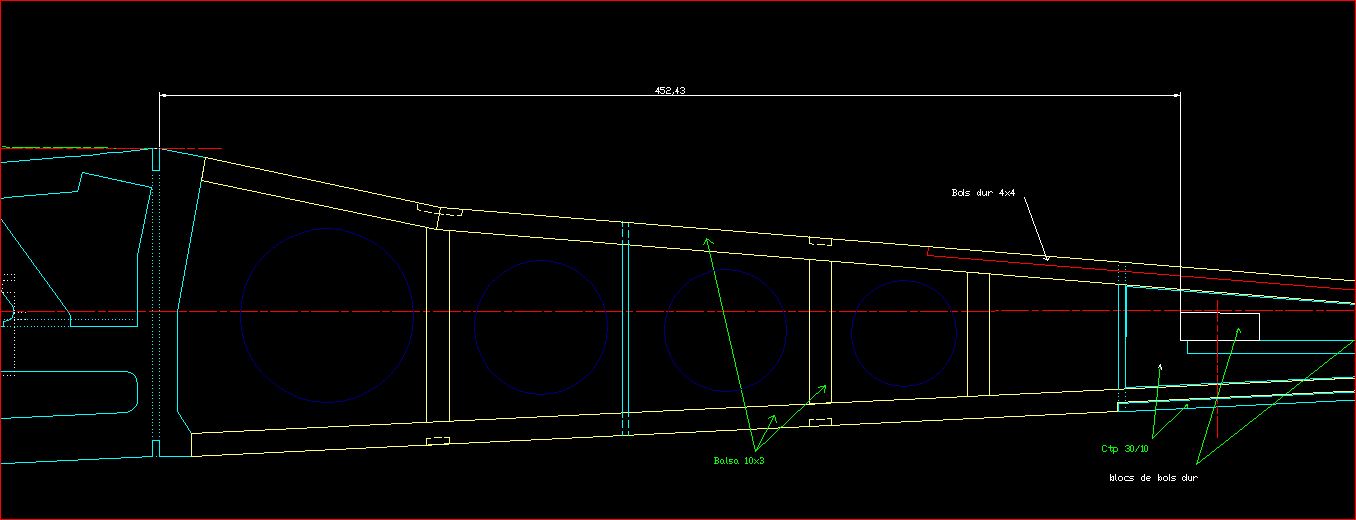
Task: Click the green 'Ctp 30/10' label
Action: pos(1125,449)
